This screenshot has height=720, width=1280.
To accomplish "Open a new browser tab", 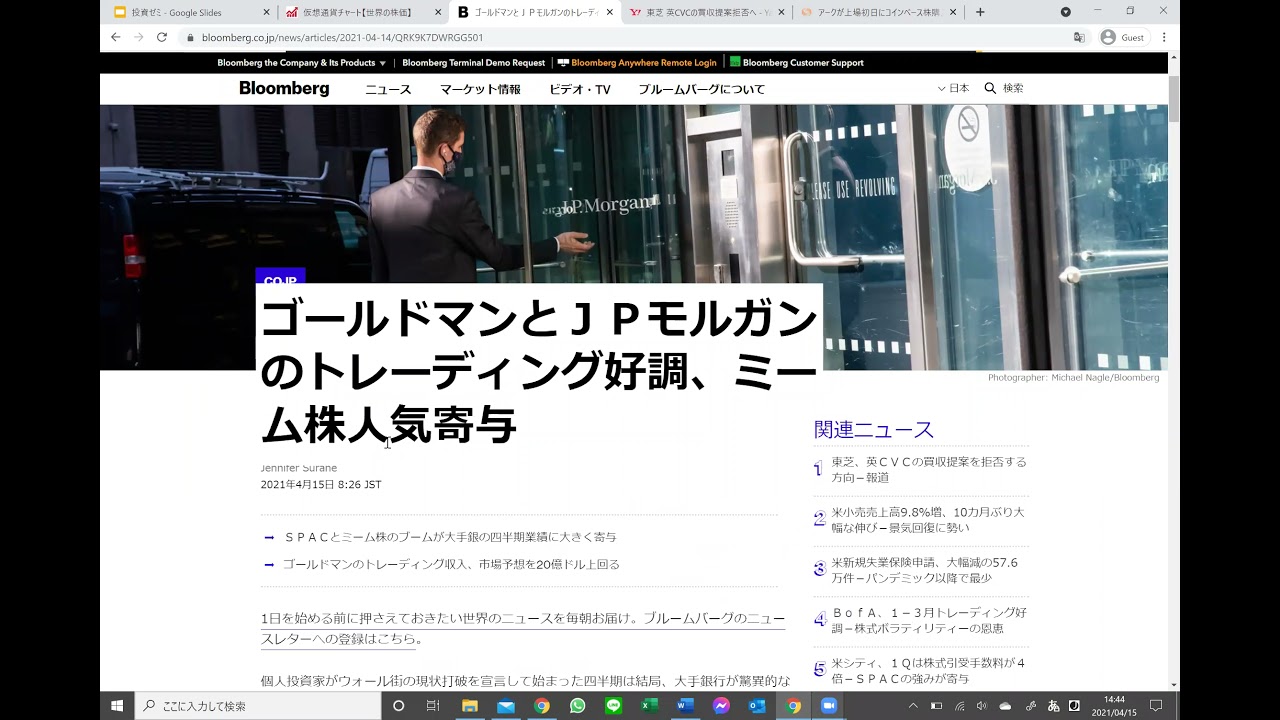I will coord(980,12).
